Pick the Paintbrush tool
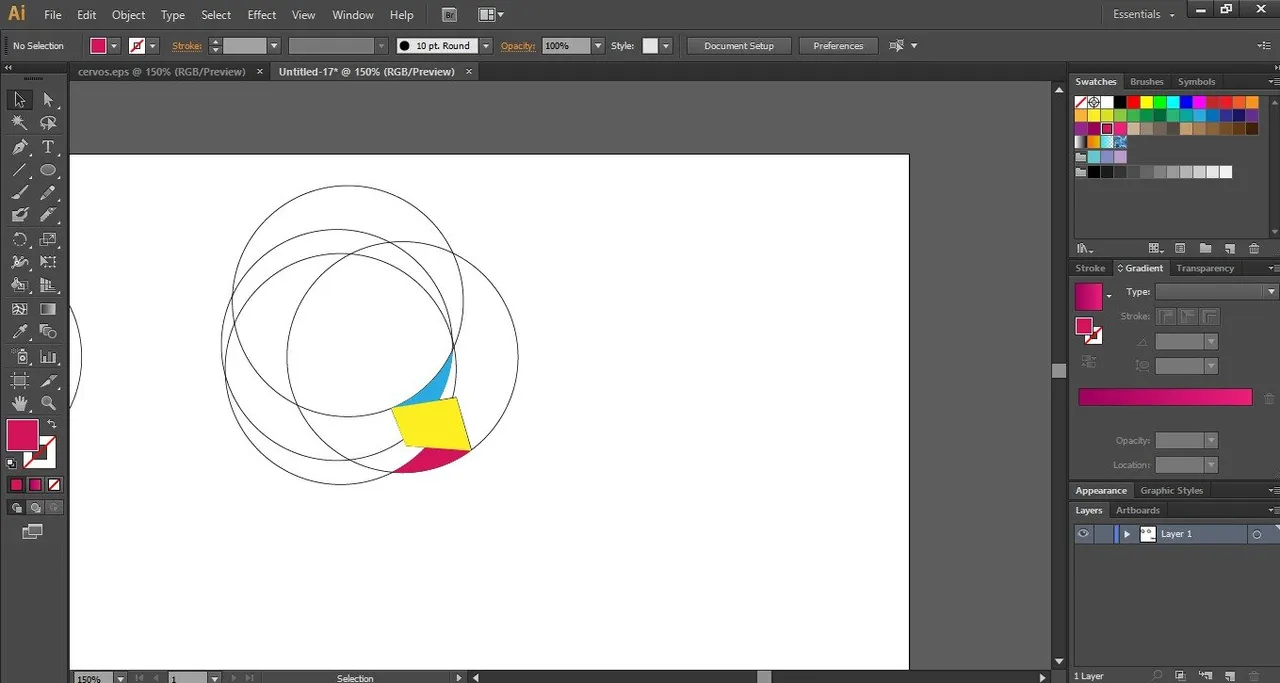The width and height of the screenshot is (1280, 683). [x=19, y=193]
